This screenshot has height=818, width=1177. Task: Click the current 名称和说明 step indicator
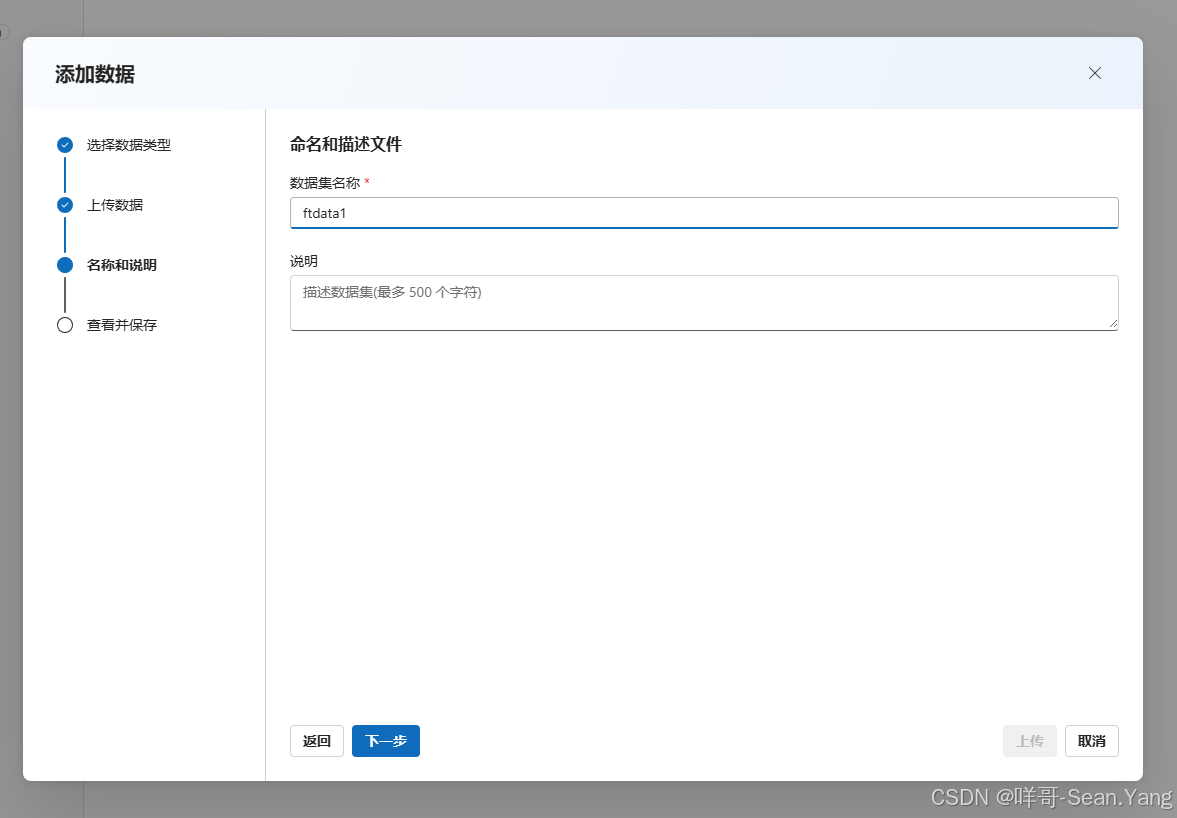[65, 265]
